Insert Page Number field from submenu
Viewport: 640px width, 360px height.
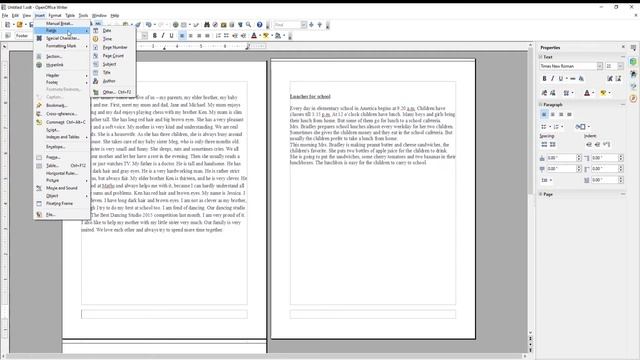(x=115, y=47)
